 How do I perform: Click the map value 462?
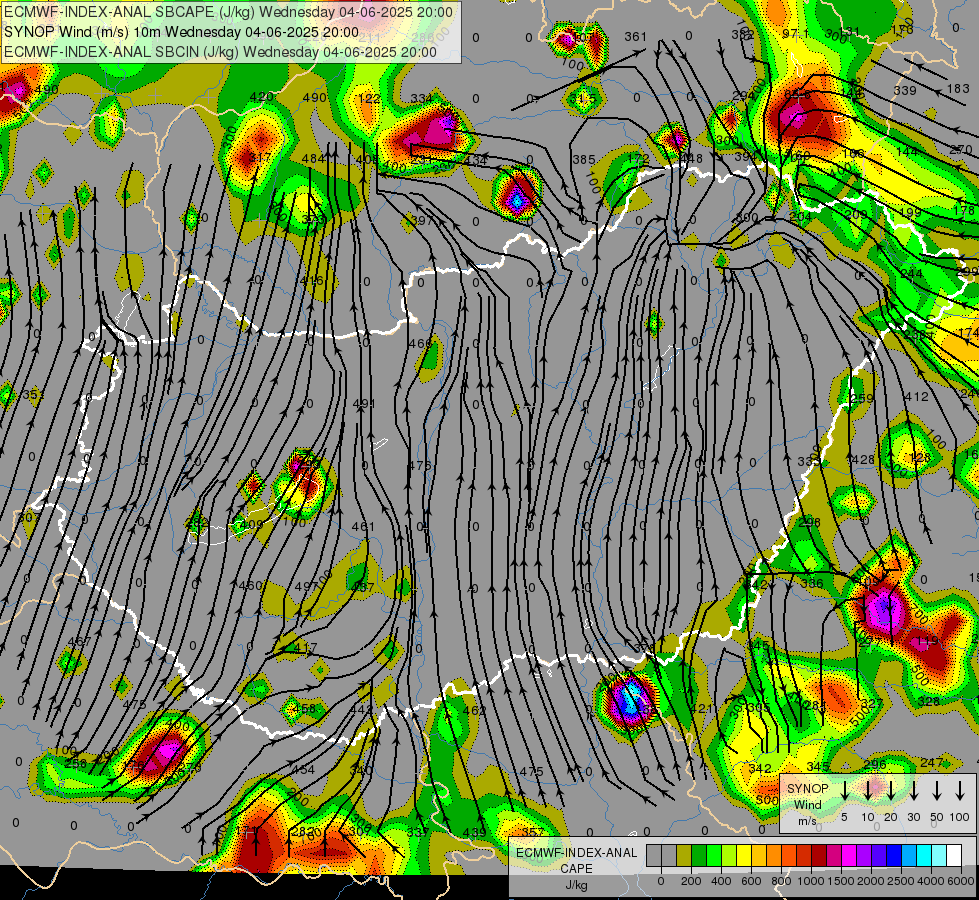point(474,710)
